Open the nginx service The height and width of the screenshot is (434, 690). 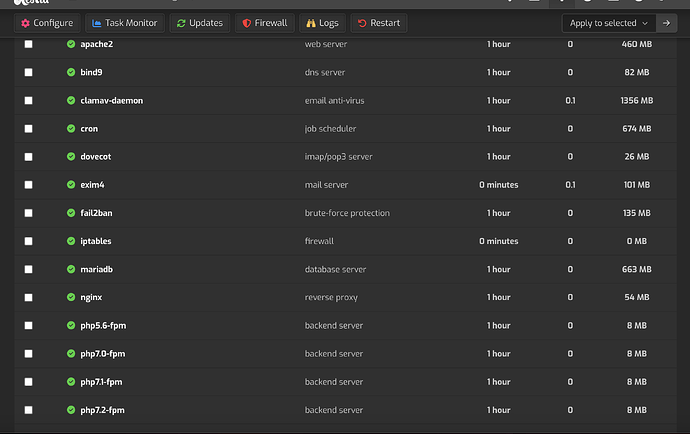[x=91, y=298]
